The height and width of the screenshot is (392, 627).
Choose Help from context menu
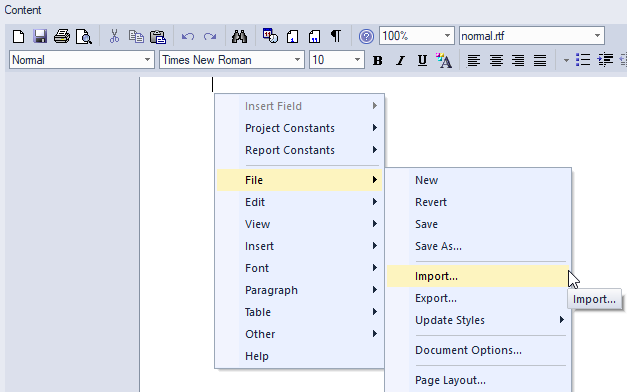[x=300, y=356]
